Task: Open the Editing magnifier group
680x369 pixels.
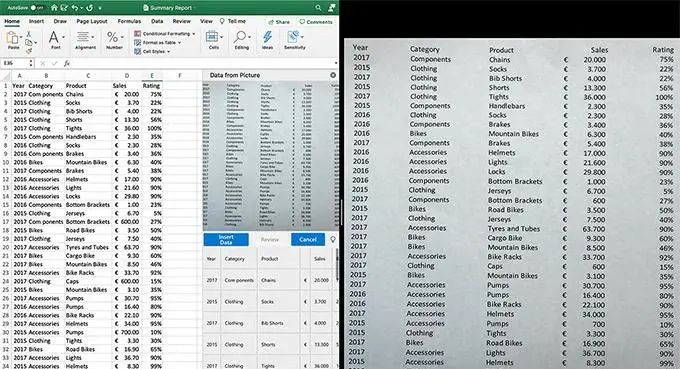Action: (x=242, y=40)
